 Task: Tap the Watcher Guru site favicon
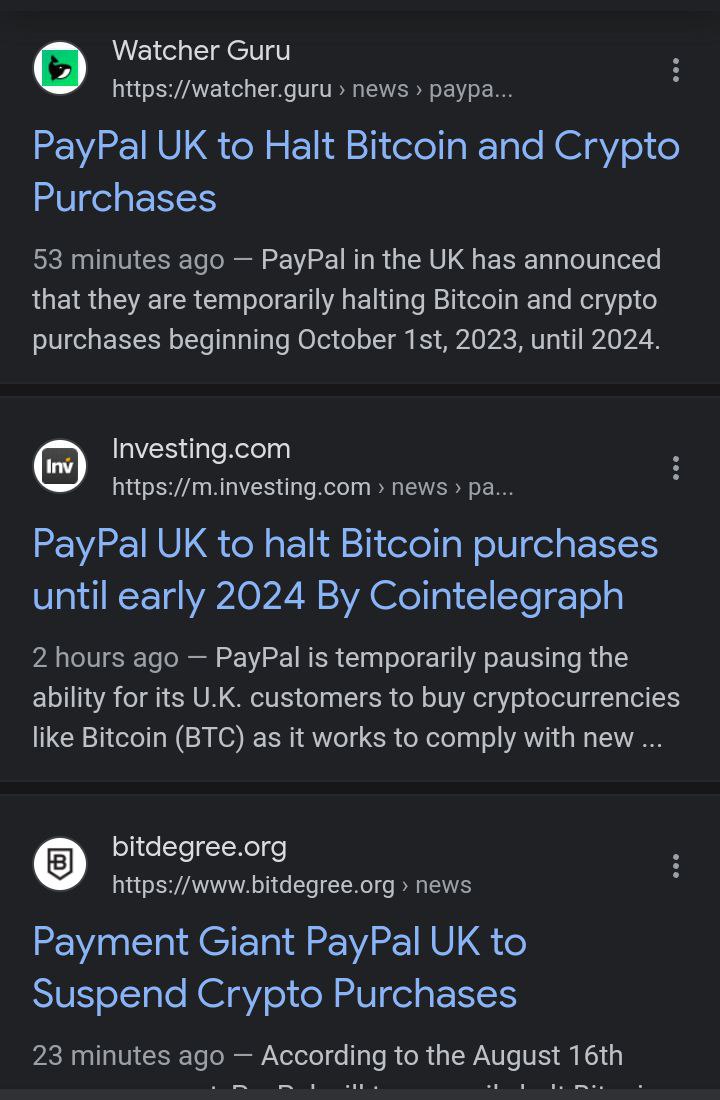coord(60,68)
